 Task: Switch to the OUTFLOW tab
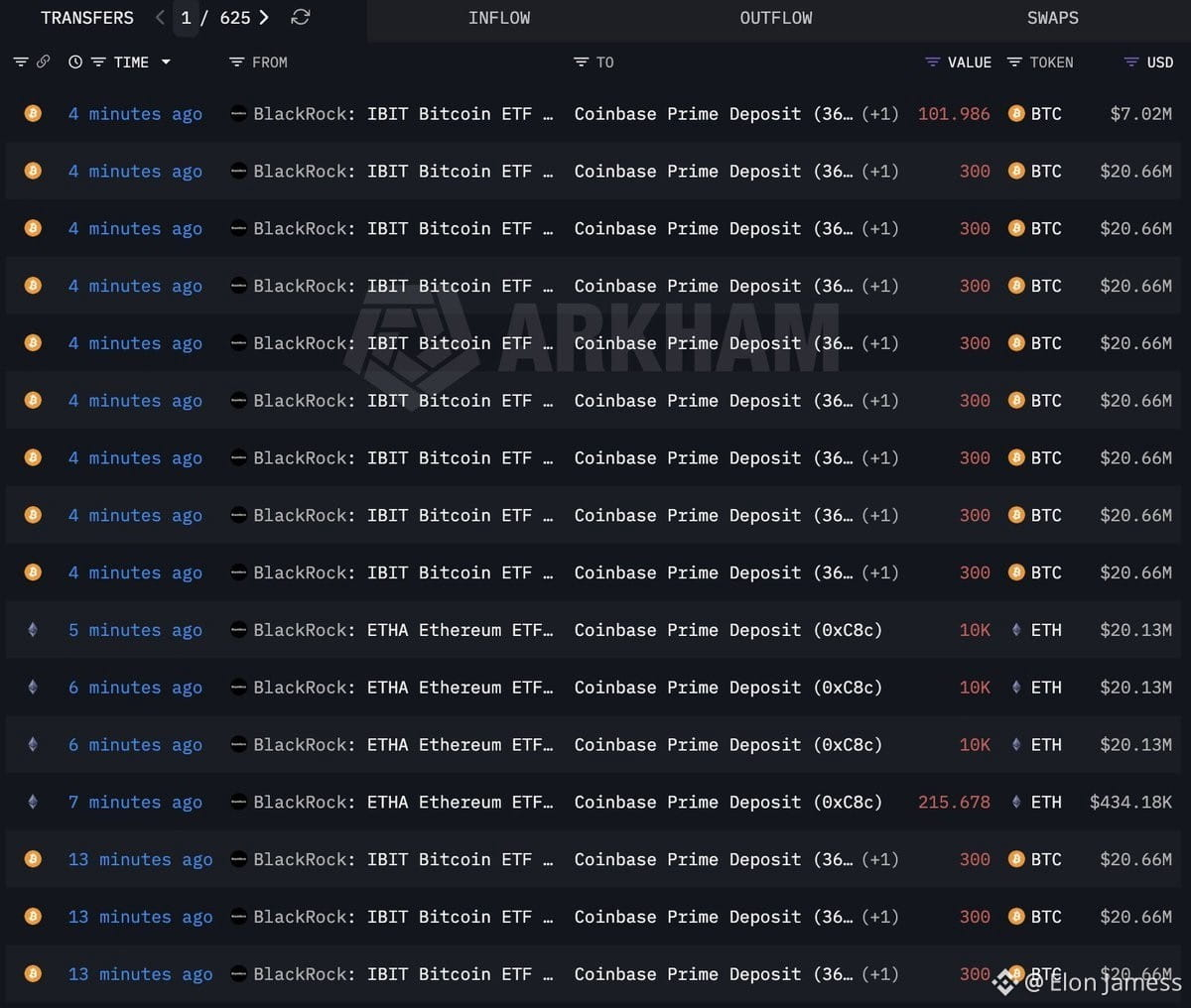(x=776, y=18)
